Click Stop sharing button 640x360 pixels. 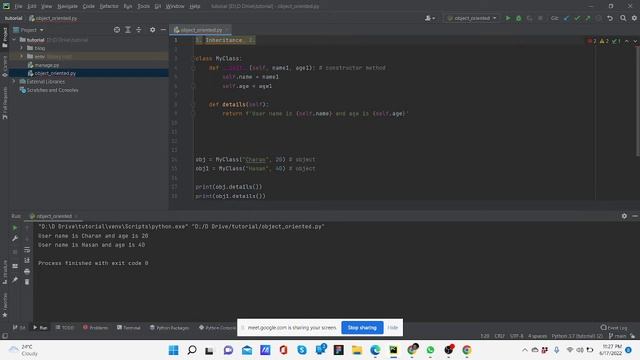362,327
